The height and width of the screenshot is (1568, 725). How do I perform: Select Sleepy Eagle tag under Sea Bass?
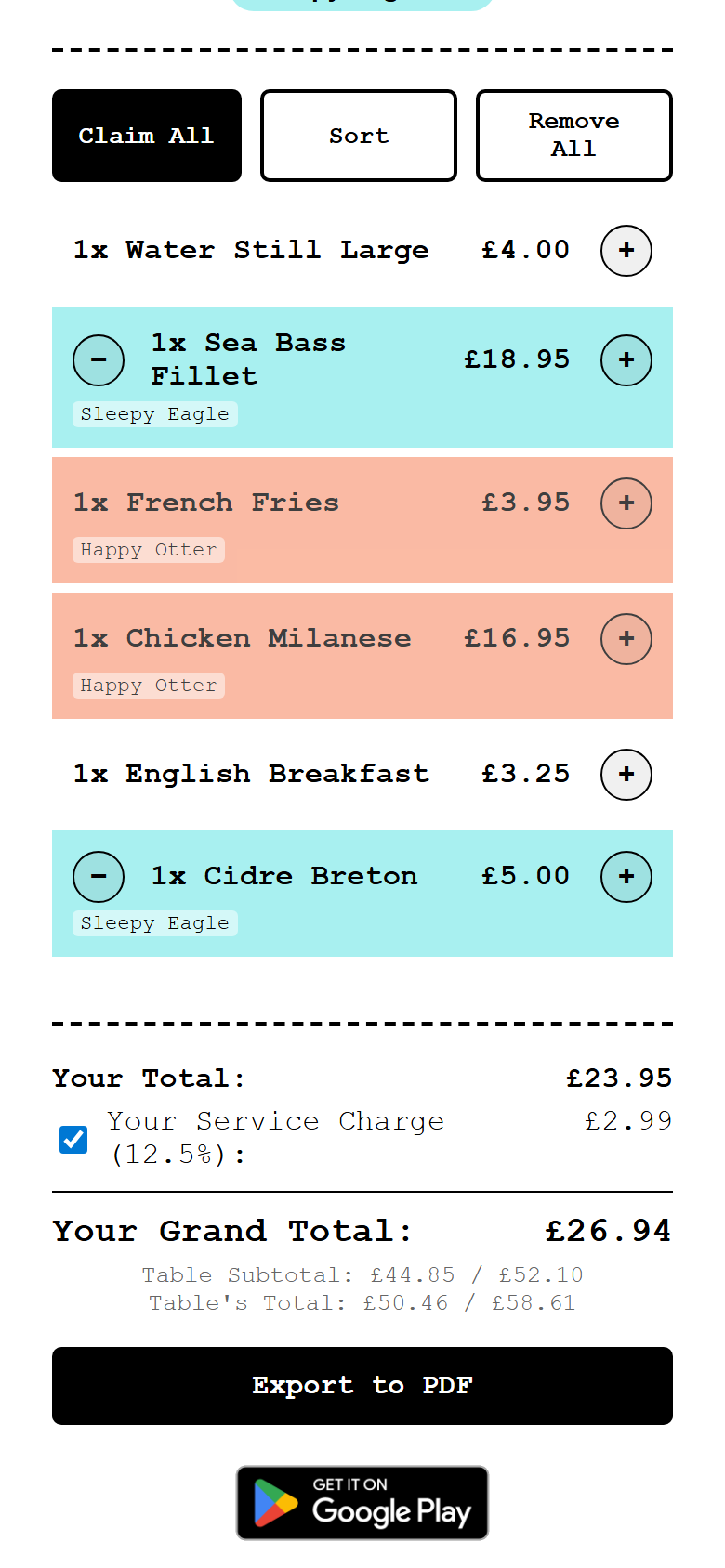(x=154, y=414)
